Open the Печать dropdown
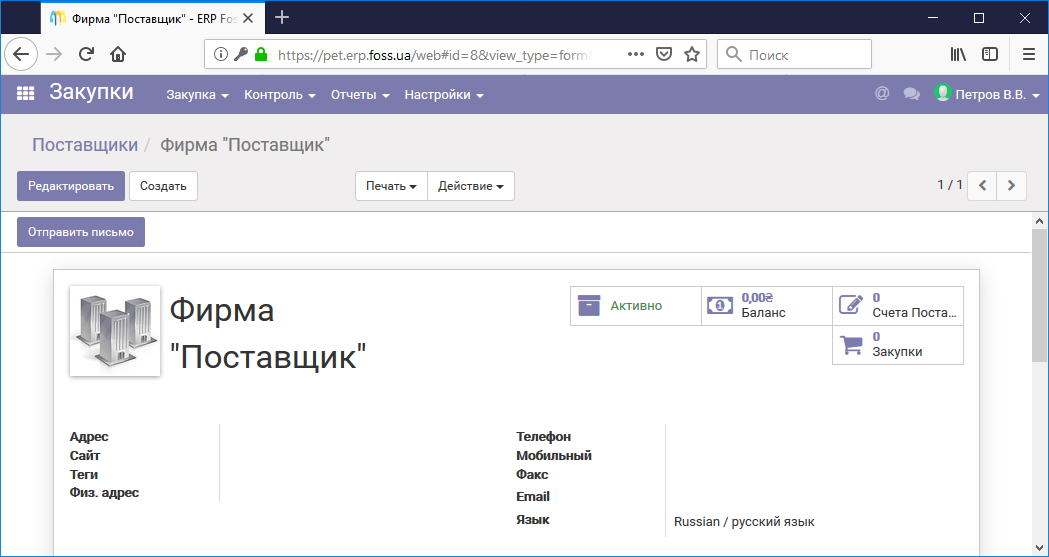Image resolution: width=1049 pixels, height=557 pixels. (391, 186)
